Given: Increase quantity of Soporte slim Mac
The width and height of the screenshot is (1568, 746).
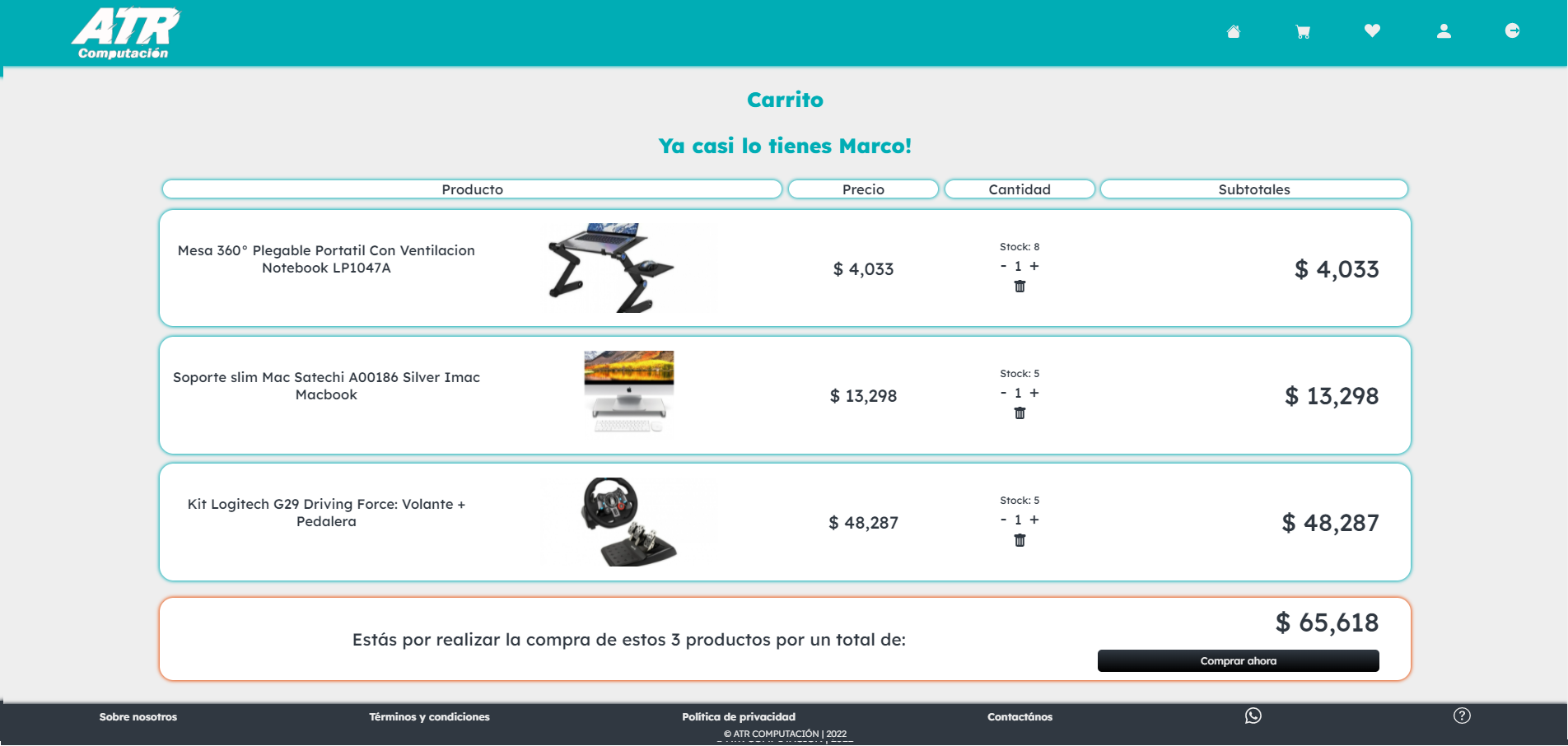Looking at the screenshot, I should tap(1034, 393).
